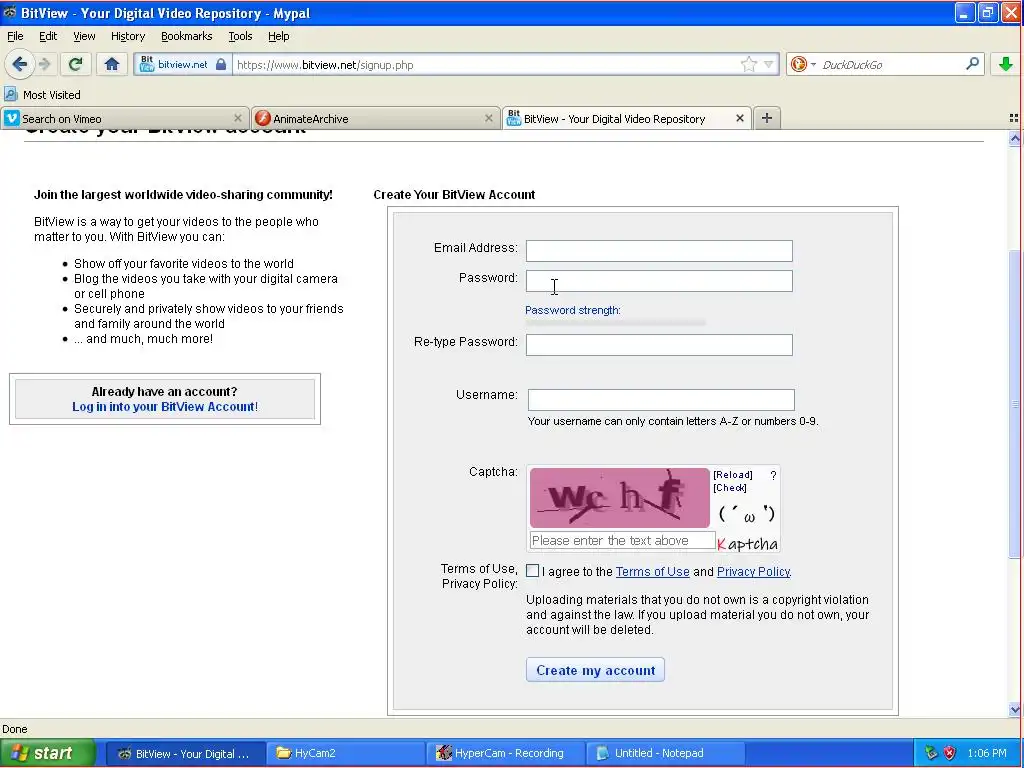Viewport: 1024px width, 768px height.
Task: Click the forward navigation arrow
Action: (44, 64)
